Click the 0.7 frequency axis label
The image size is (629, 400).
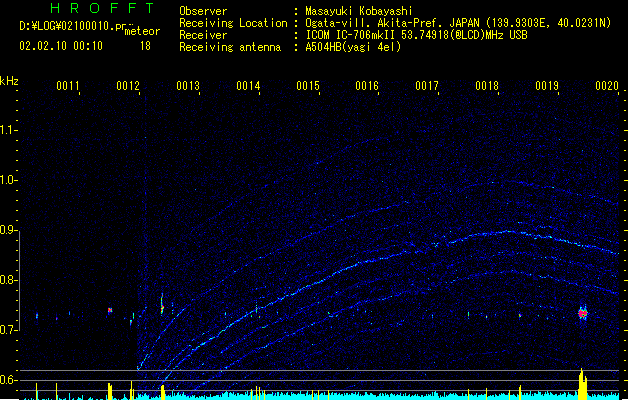tap(8, 330)
